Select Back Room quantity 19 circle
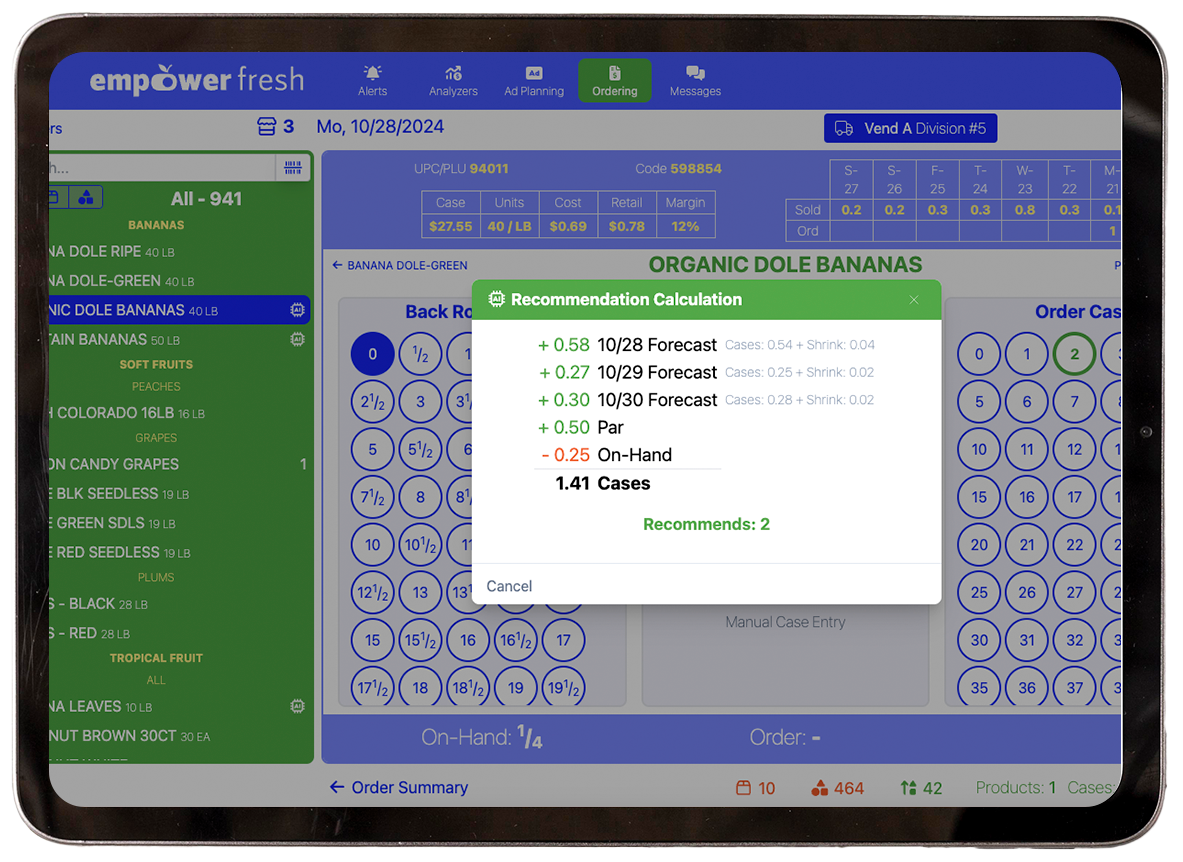 point(516,688)
